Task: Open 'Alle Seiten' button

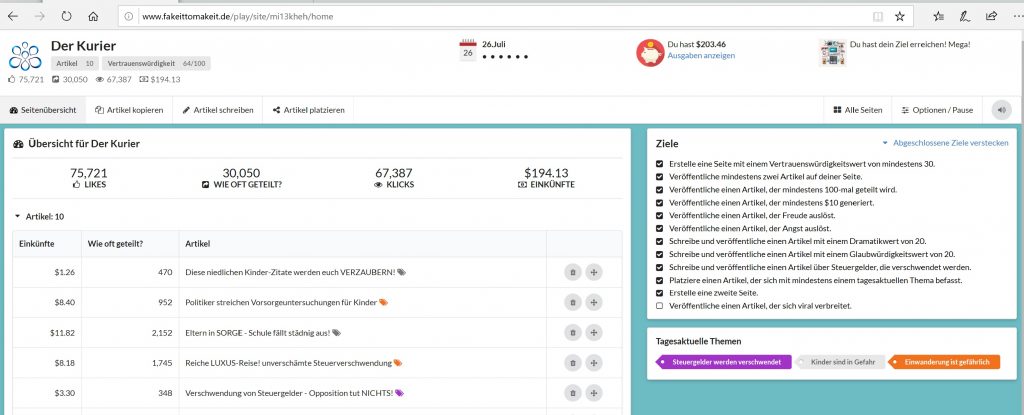Action: coord(857,109)
